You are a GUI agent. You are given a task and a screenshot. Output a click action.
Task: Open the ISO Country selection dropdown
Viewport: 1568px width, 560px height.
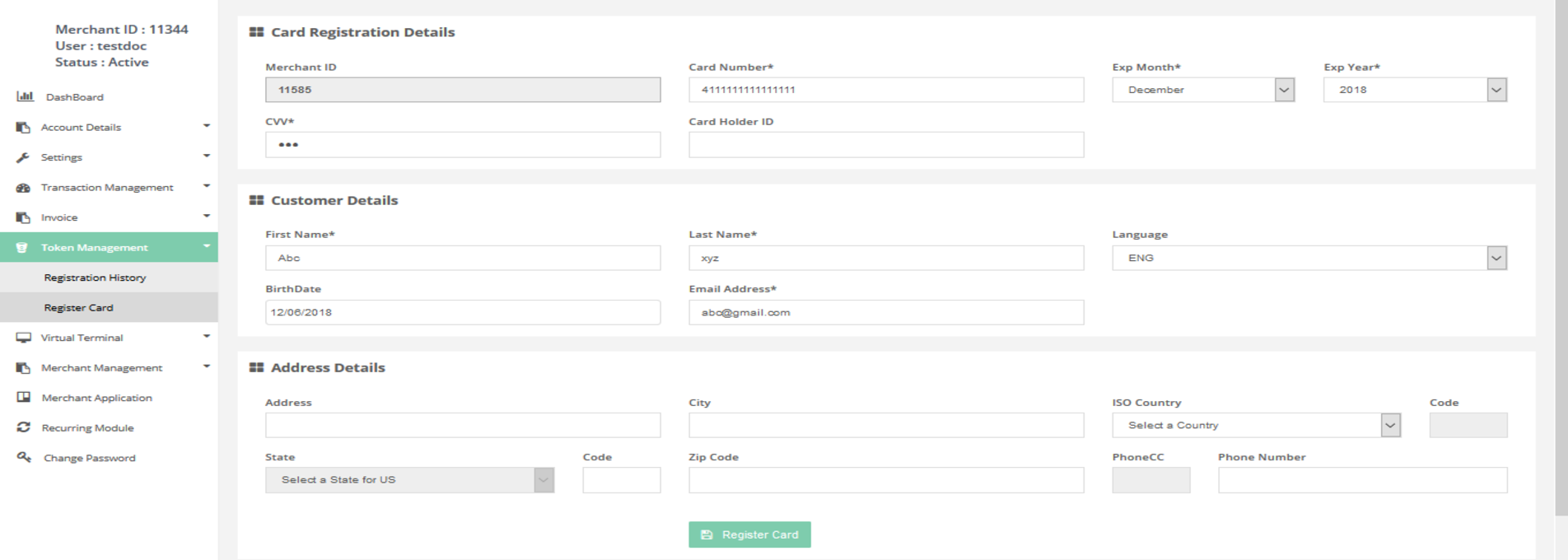pyautogui.click(x=1255, y=425)
